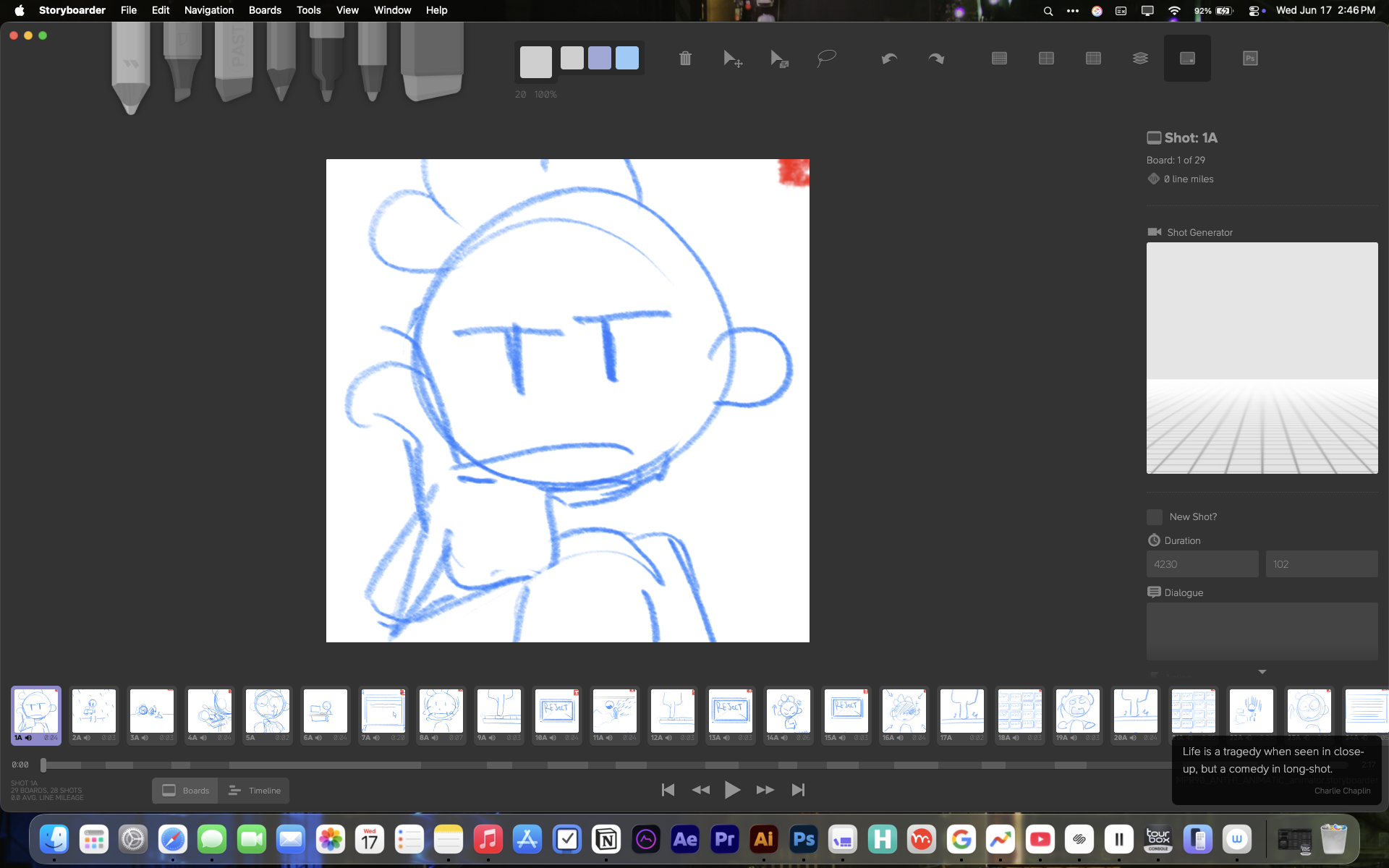Toggle the captions display button
Screen dimensions: 1389x868
pyautogui.click(x=1187, y=59)
